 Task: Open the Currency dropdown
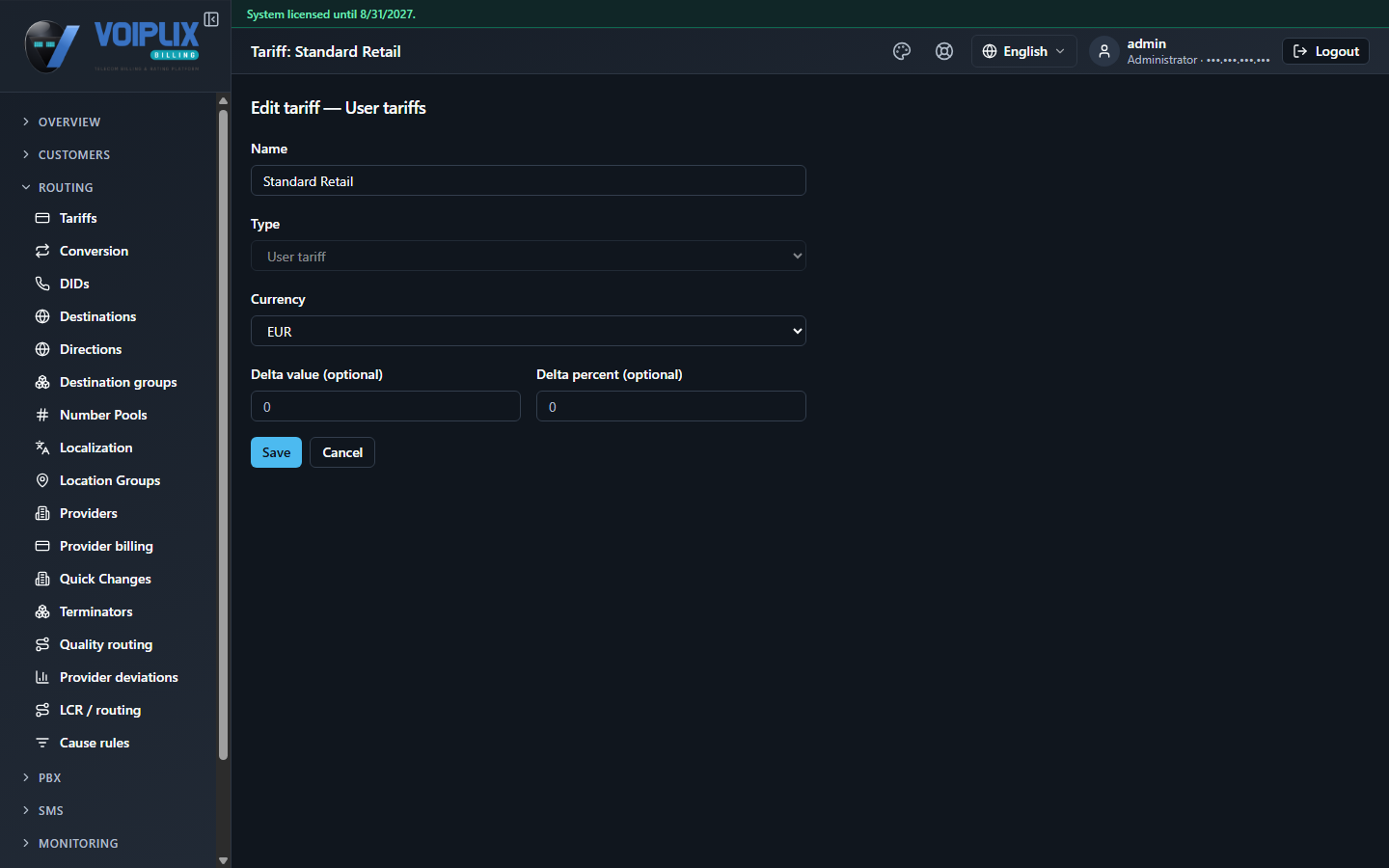point(529,331)
